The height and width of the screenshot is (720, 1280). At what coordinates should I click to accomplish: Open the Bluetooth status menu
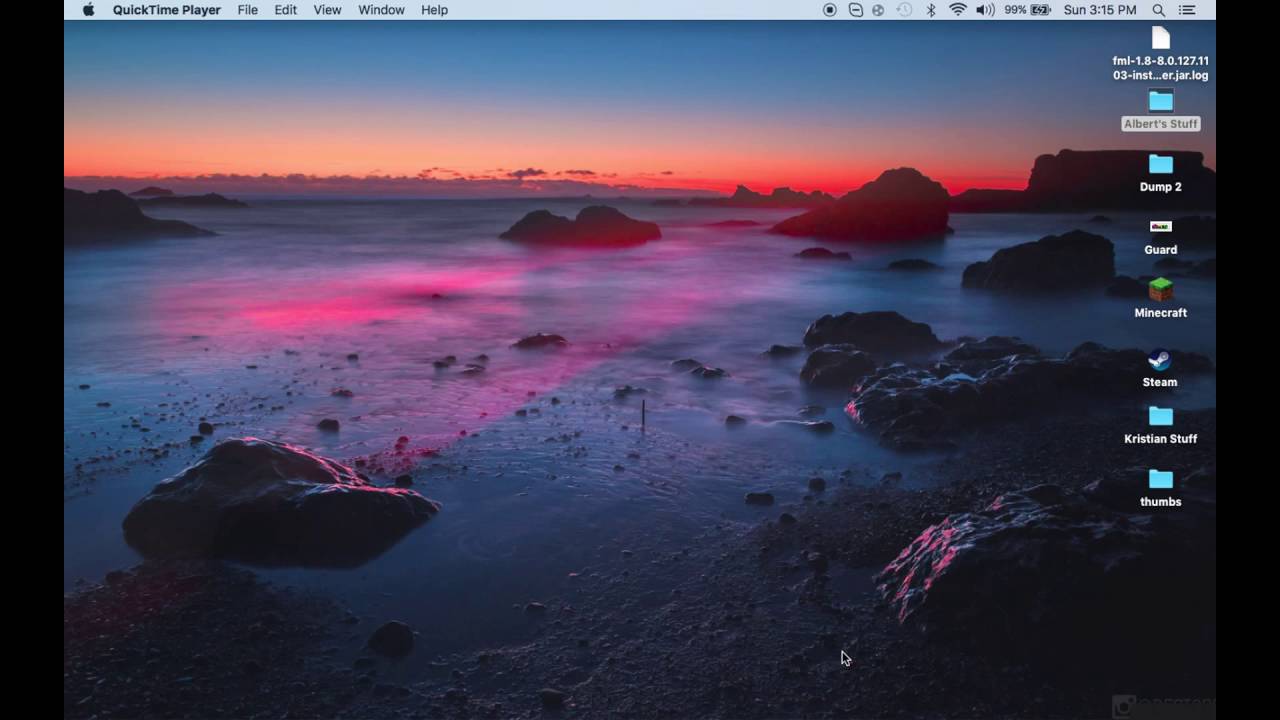930,10
